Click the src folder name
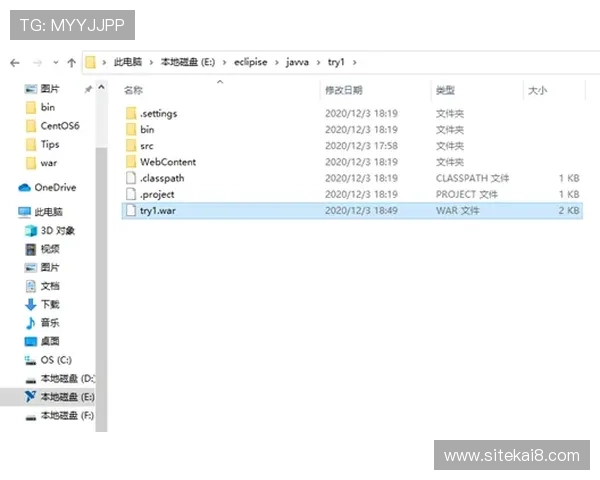 click(147, 146)
